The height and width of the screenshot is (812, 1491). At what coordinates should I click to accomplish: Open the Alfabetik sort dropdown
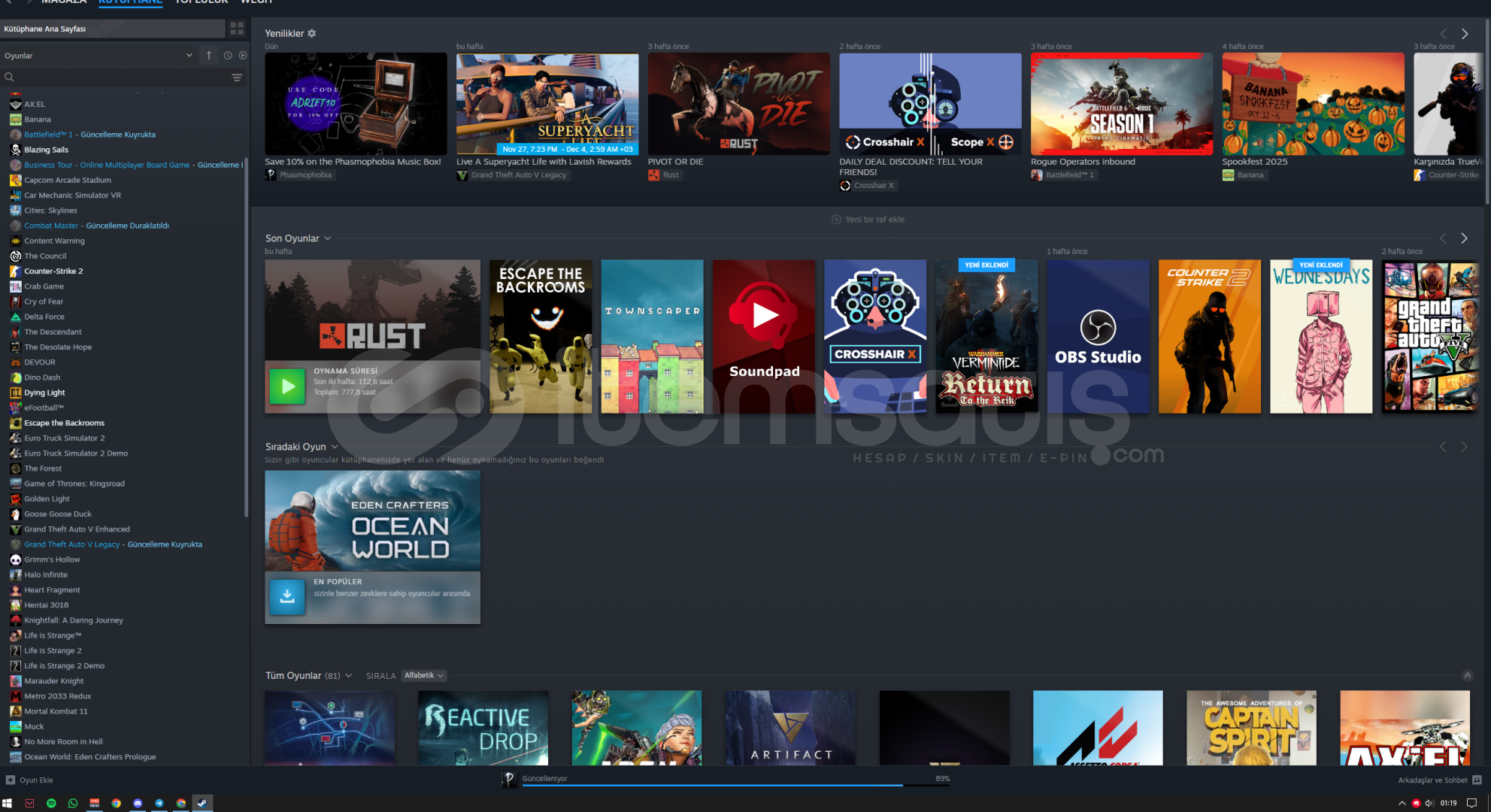coord(424,675)
